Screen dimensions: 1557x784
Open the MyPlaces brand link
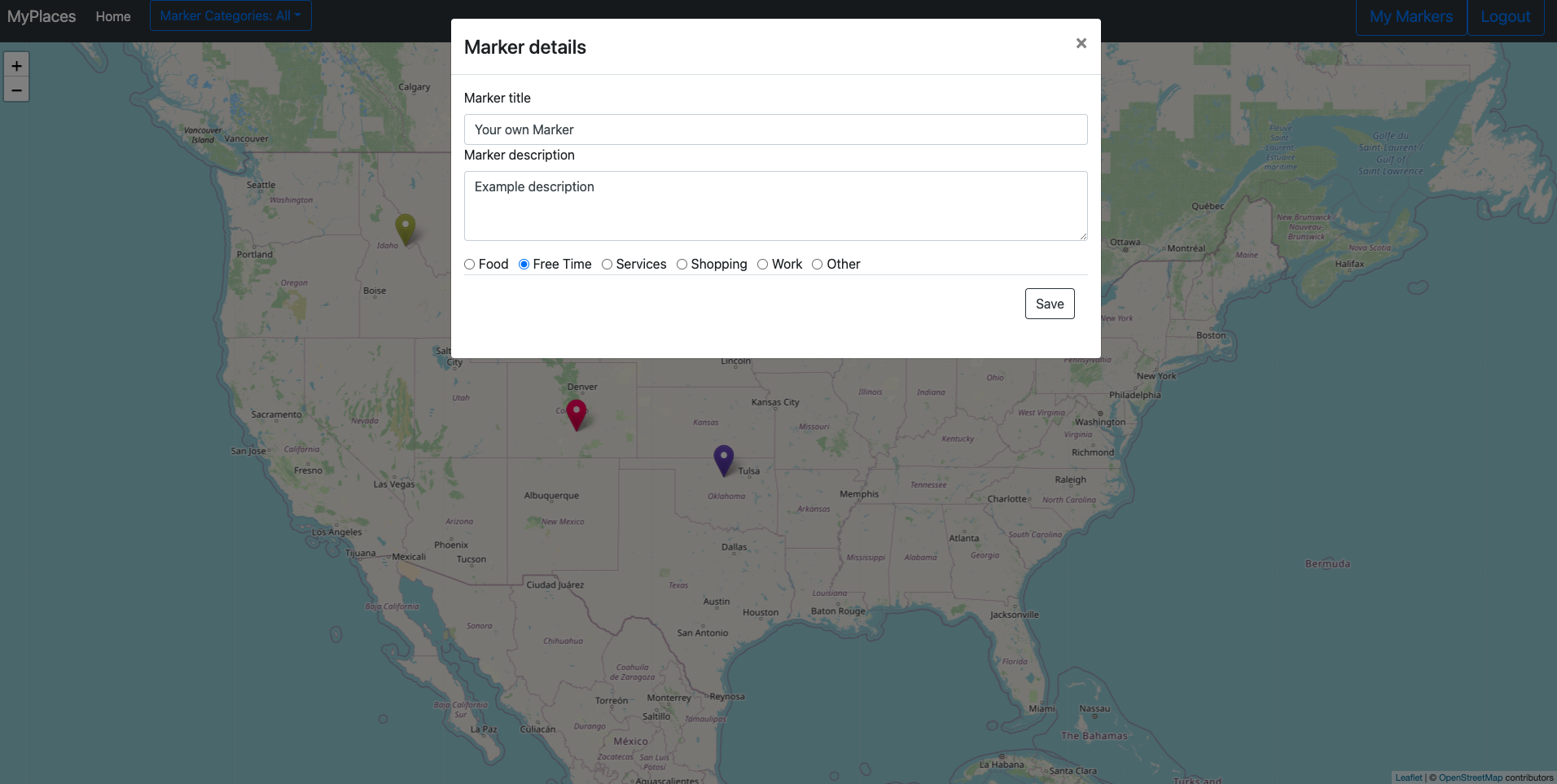click(x=42, y=16)
